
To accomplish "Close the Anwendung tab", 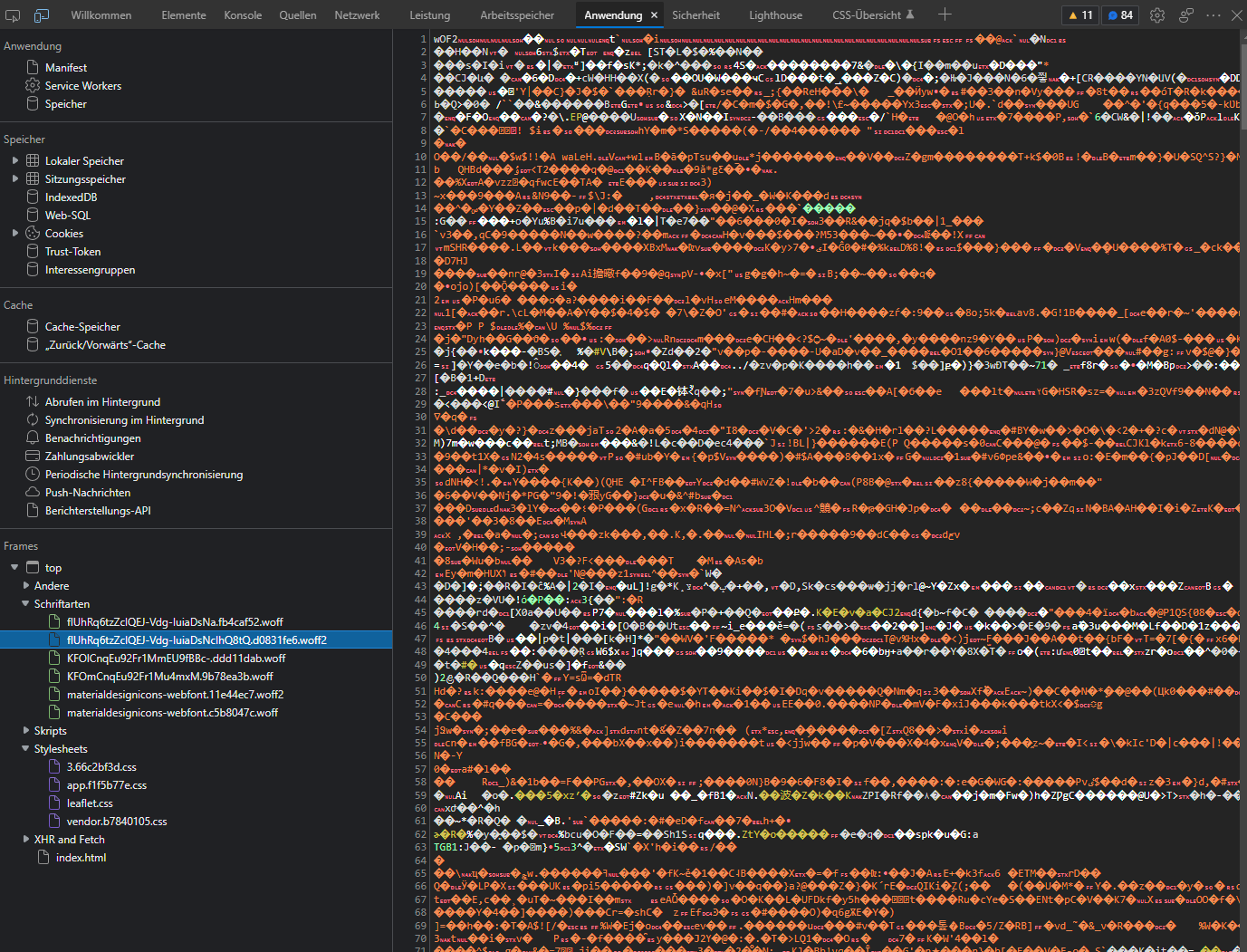I will pos(653,15).
